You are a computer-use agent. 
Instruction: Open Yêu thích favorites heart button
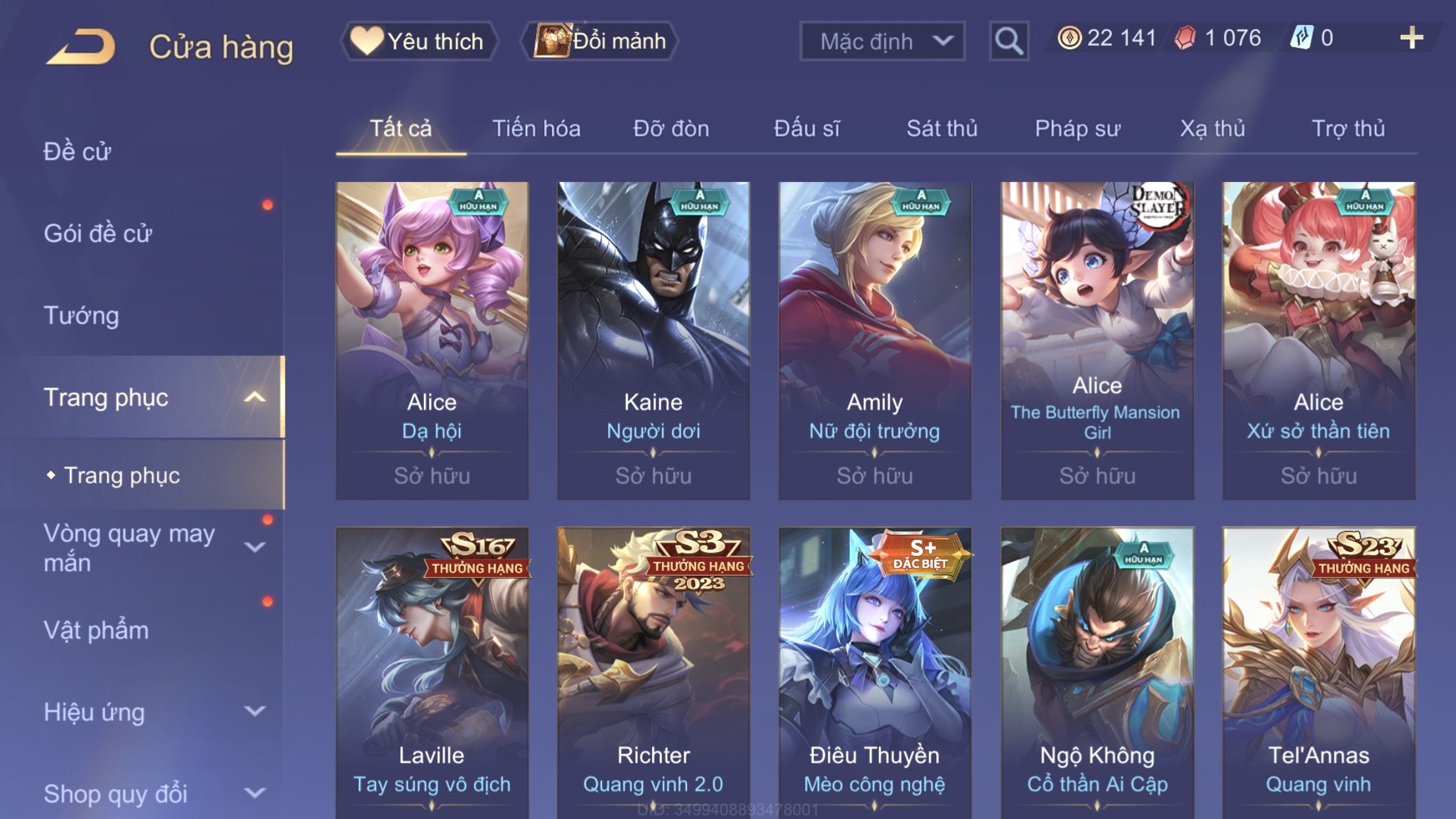(418, 41)
